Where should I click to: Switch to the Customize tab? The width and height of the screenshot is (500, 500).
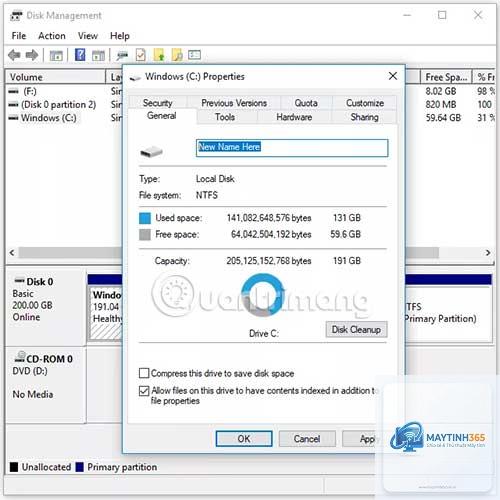[365, 103]
